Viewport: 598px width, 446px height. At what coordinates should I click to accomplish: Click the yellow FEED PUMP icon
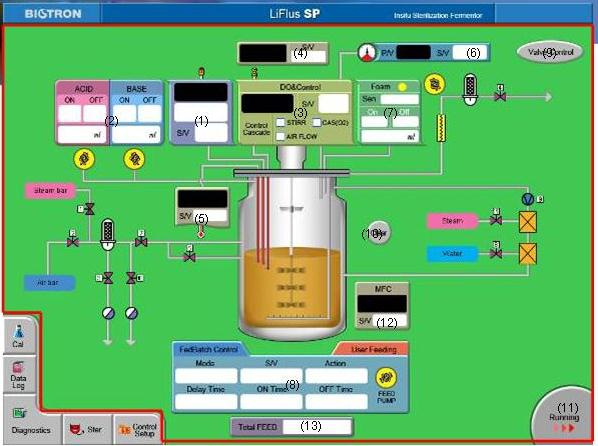tap(386, 377)
